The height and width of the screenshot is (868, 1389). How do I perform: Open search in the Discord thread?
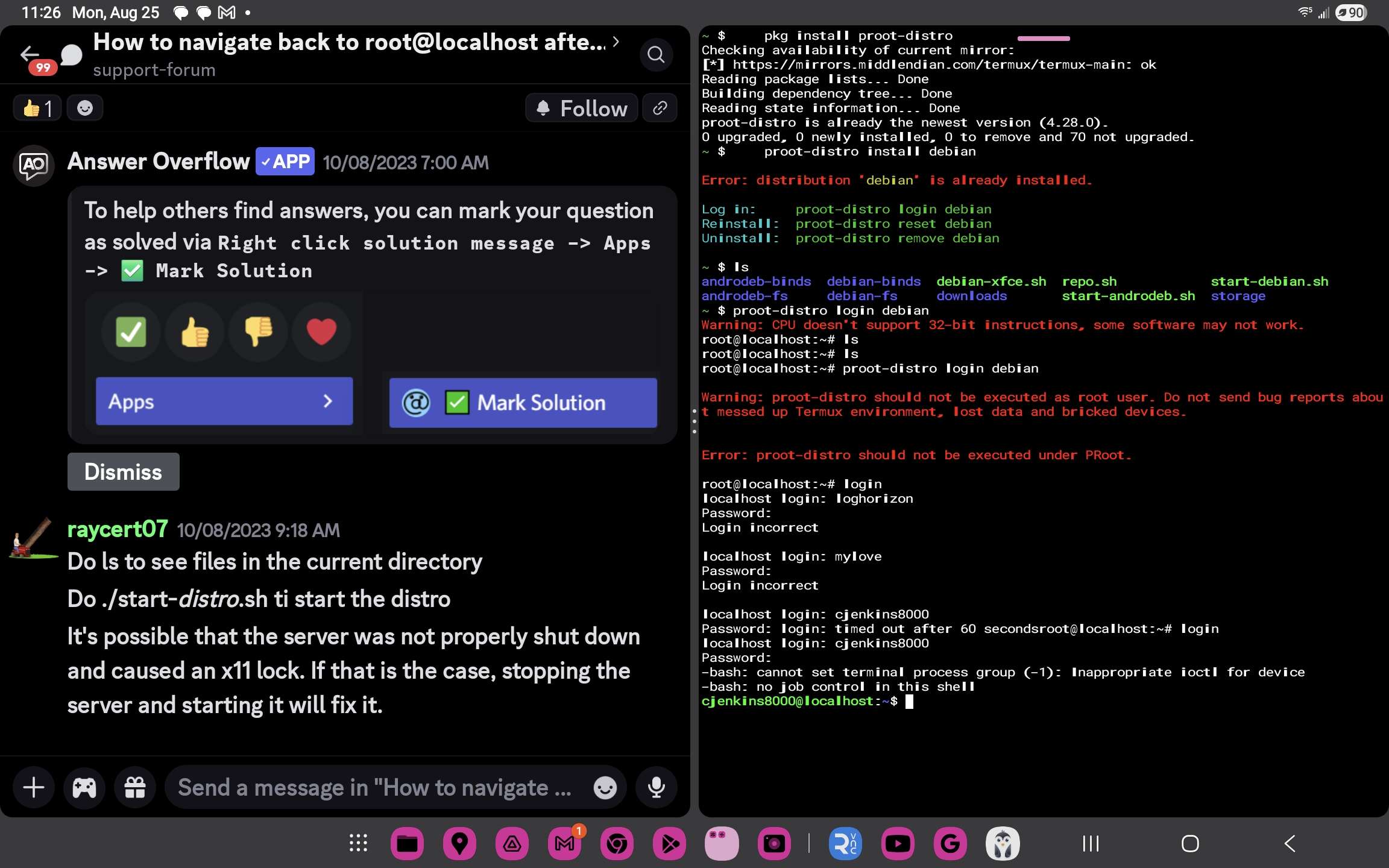[656, 55]
